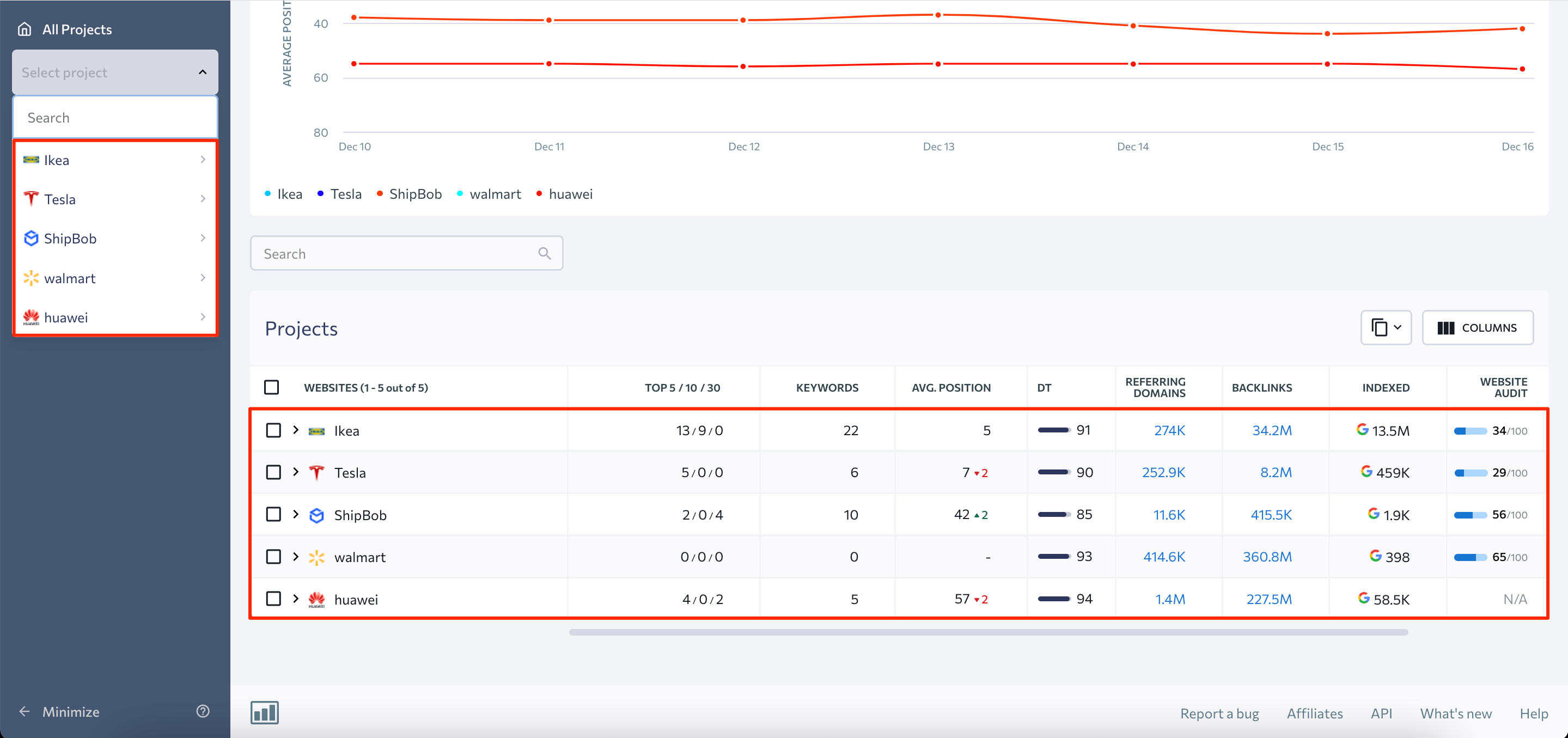Click Google icon in Tesla indexed cell
This screenshot has width=1568, height=738.
[x=1366, y=471]
